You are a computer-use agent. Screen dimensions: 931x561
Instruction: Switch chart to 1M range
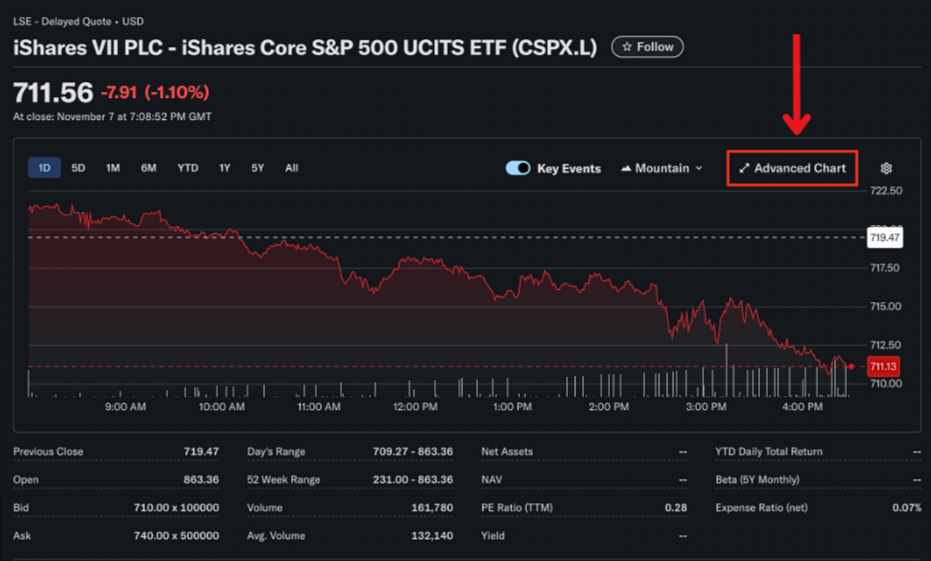pos(113,168)
